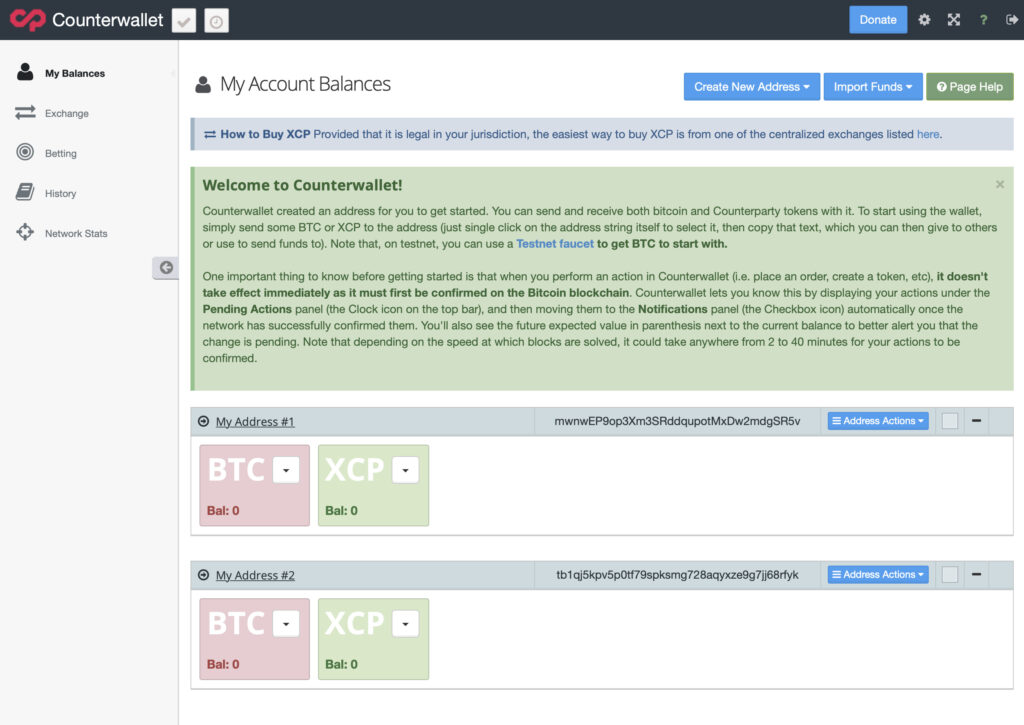Open BTC dropdown in My Address #2
The height and width of the screenshot is (725, 1024).
286,624
